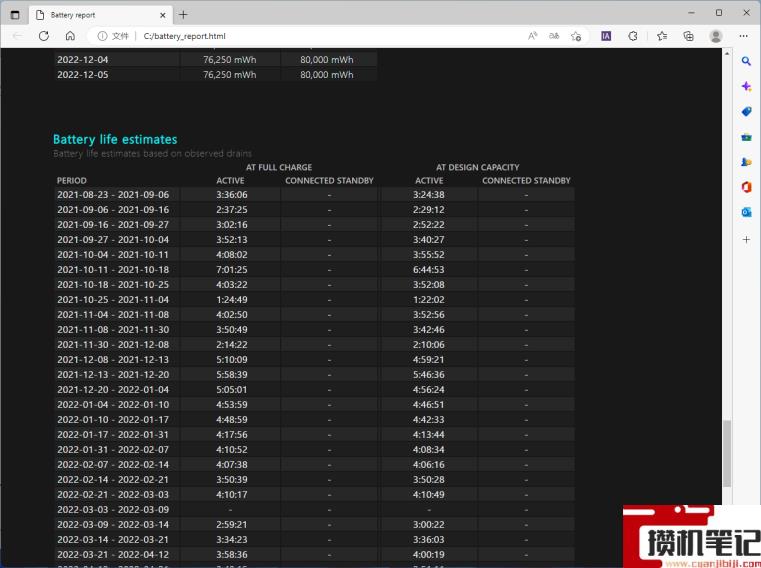Open sidebar Outlook icon
The height and width of the screenshot is (568, 761).
coord(746,212)
